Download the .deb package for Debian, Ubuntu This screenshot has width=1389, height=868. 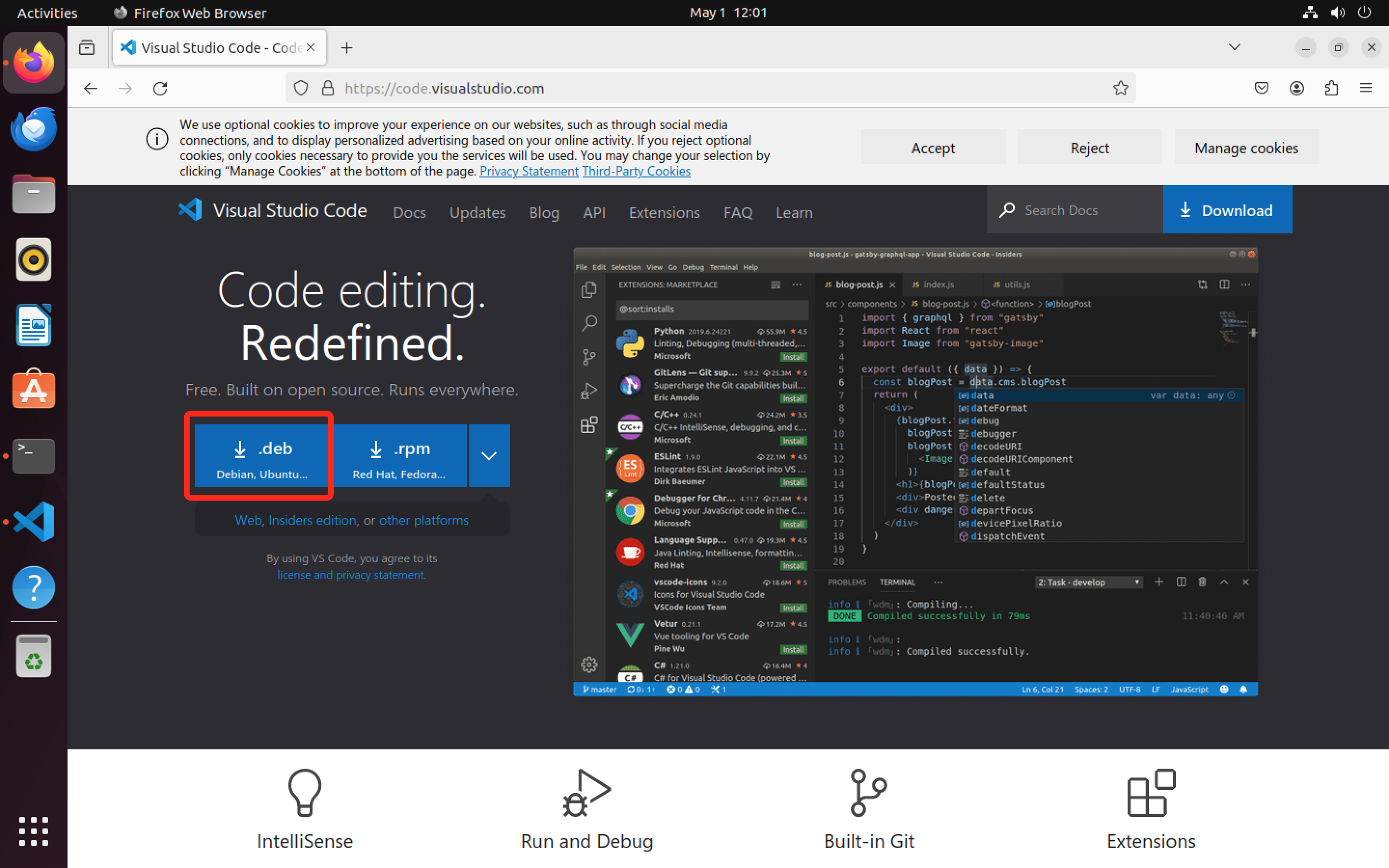pyautogui.click(x=262, y=456)
